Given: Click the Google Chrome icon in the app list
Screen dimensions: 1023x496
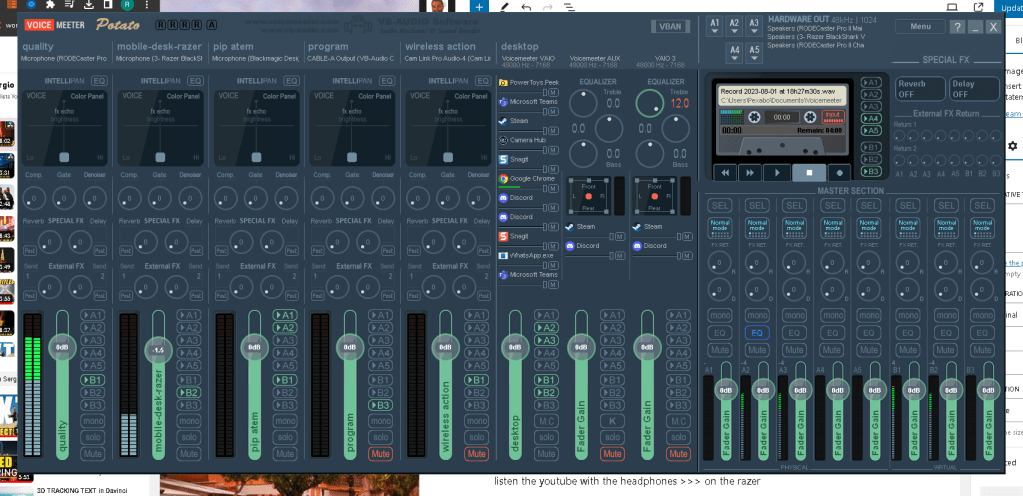Looking at the screenshot, I should pyautogui.click(x=504, y=178).
